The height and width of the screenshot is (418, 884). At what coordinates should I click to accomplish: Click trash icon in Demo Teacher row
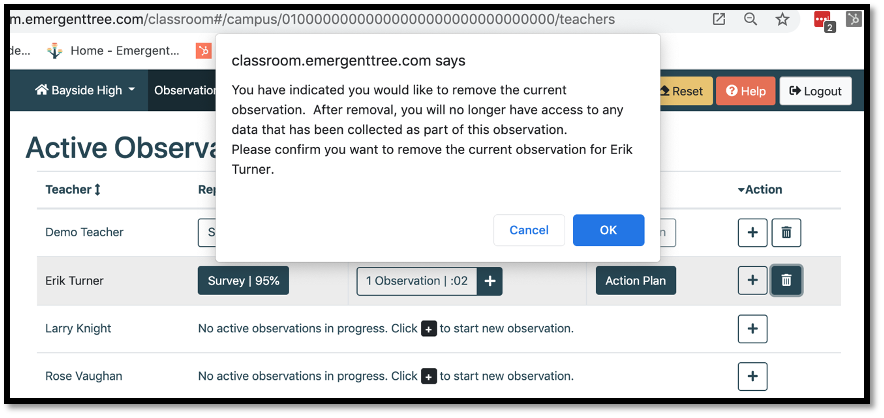[786, 233]
